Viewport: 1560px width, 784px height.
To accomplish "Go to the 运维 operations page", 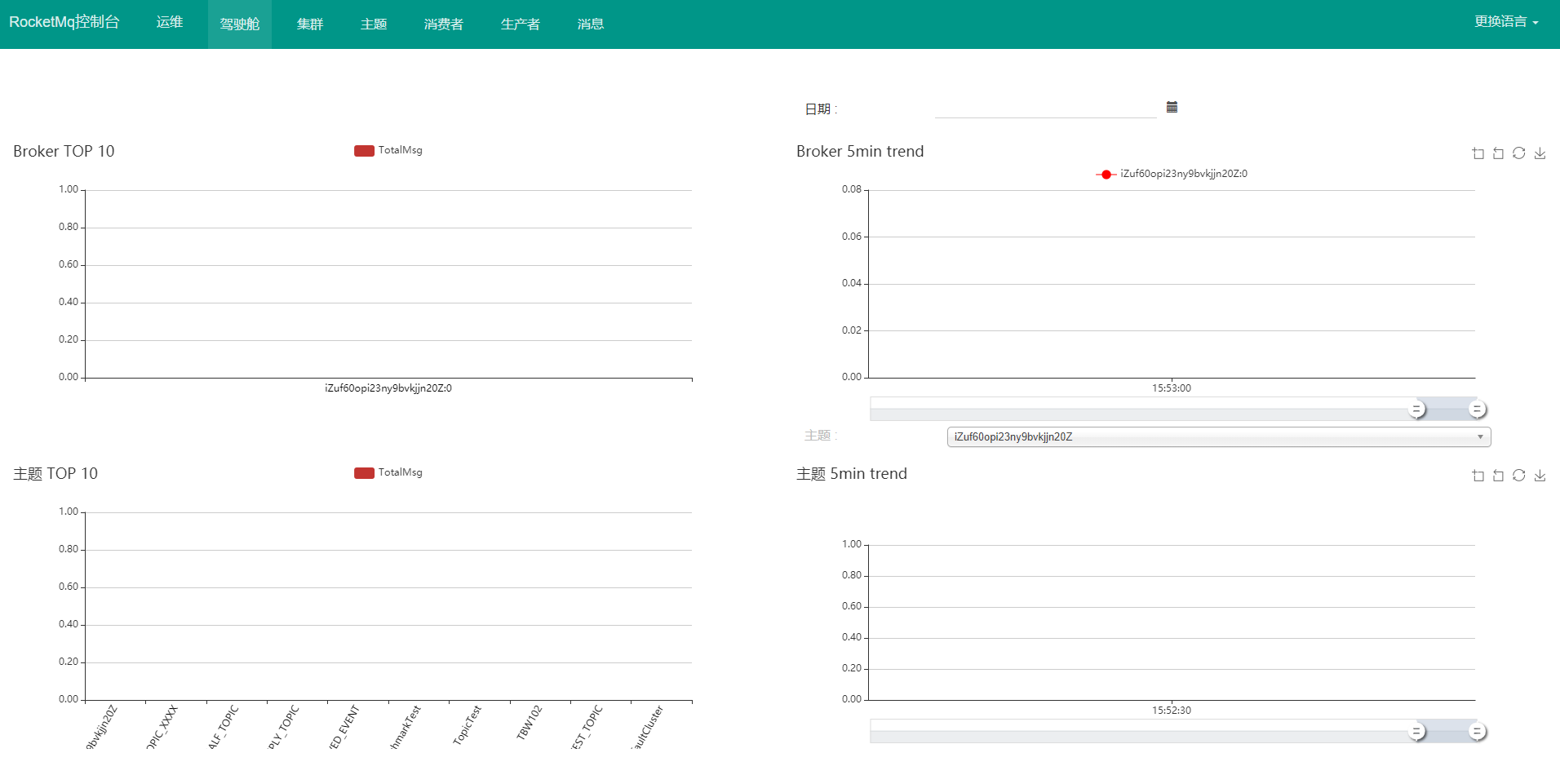I will [x=170, y=22].
